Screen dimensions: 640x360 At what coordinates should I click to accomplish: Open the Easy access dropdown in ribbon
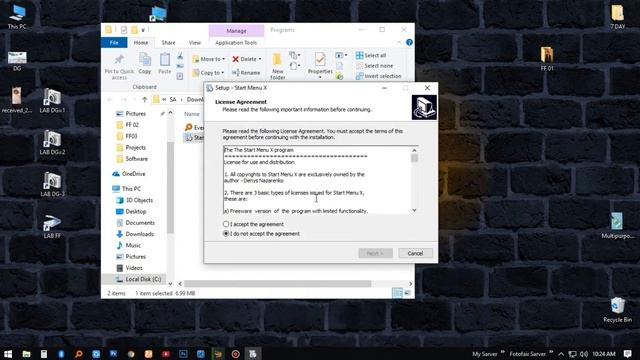(x=295, y=66)
